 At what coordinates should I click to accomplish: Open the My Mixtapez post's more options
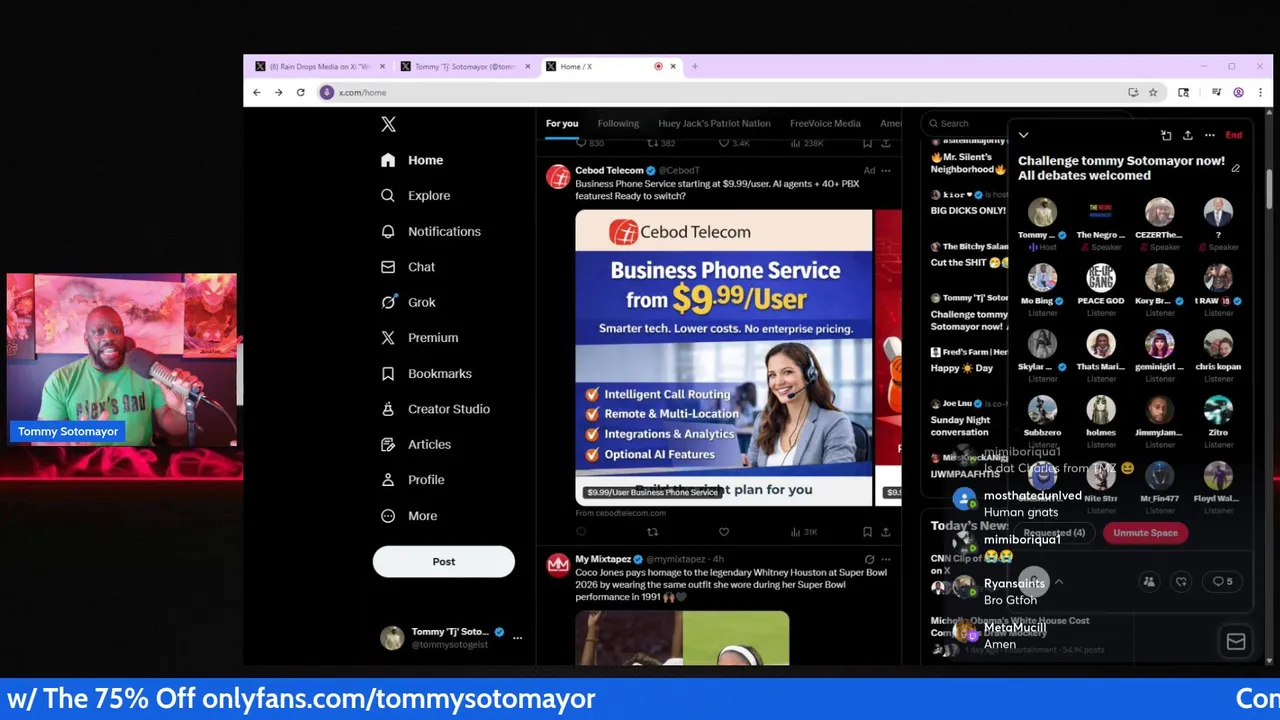point(885,559)
